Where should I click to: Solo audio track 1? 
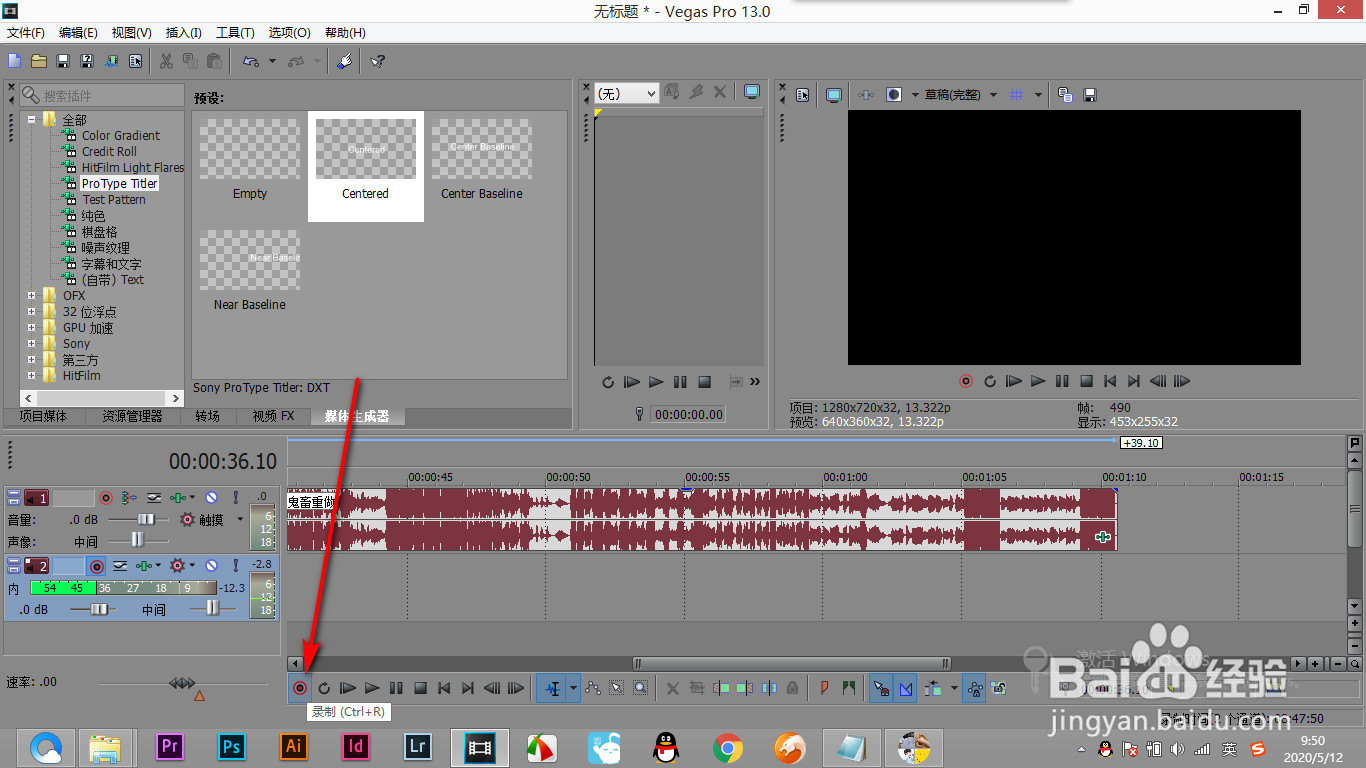pos(236,497)
